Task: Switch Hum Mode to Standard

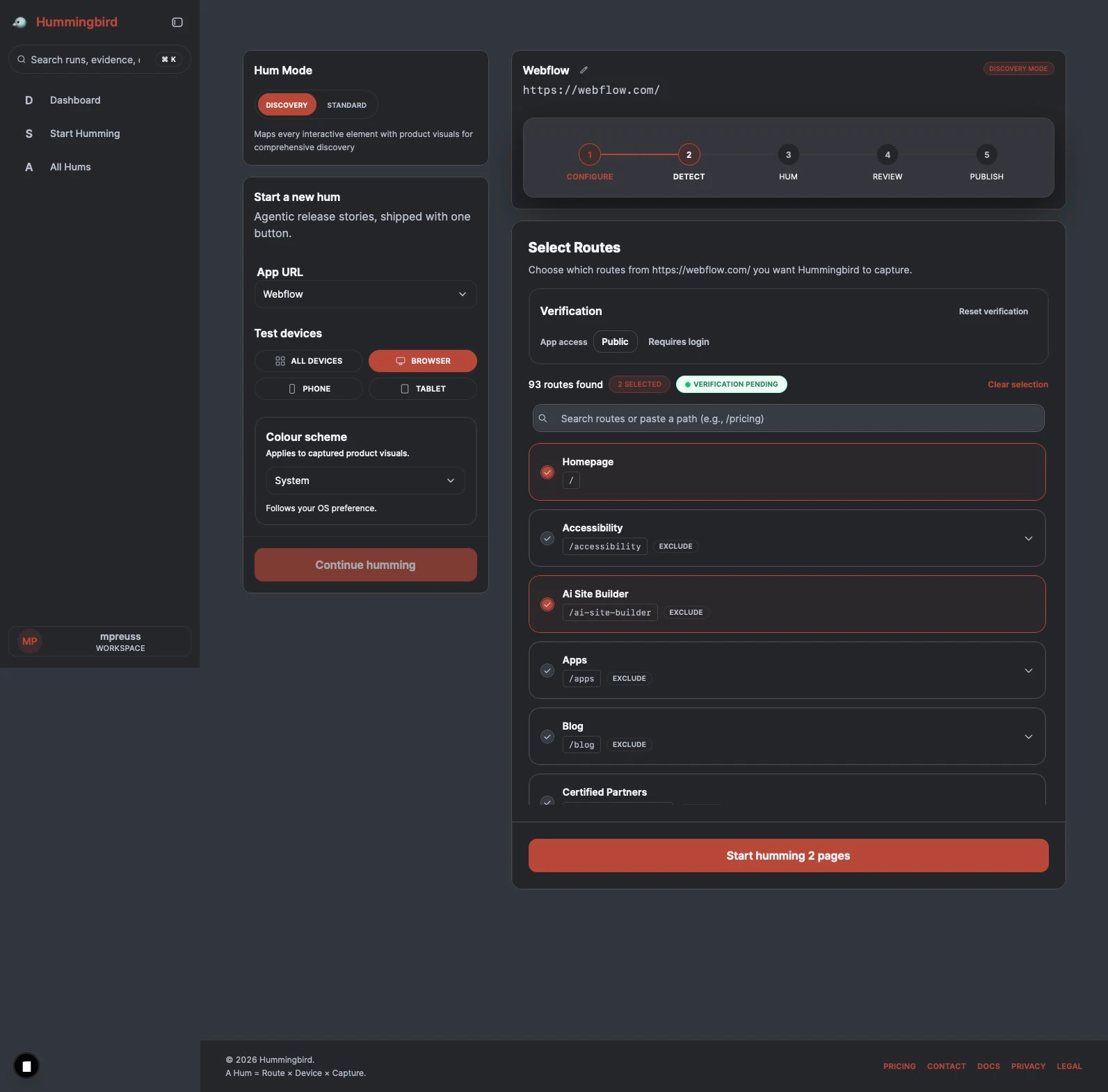Action: (x=346, y=105)
